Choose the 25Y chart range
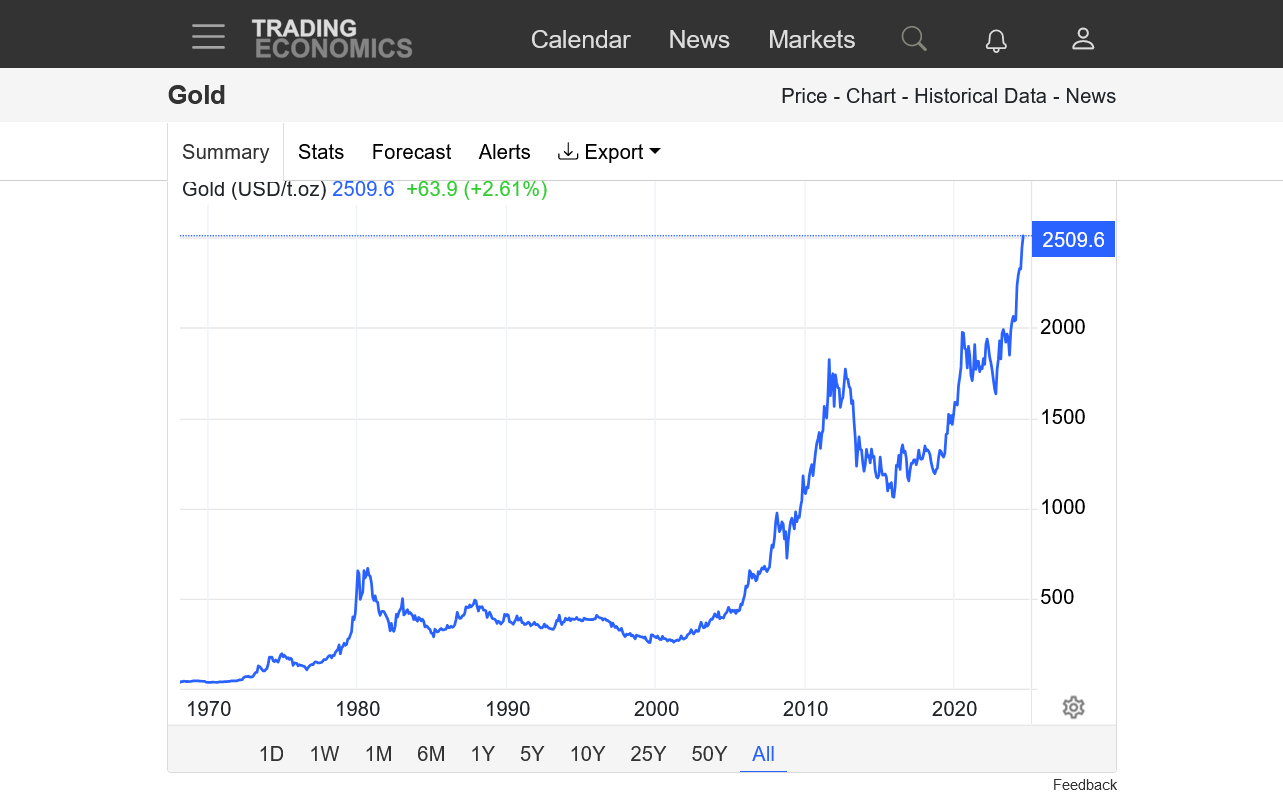This screenshot has height=797, width=1283. click(648, 754)
